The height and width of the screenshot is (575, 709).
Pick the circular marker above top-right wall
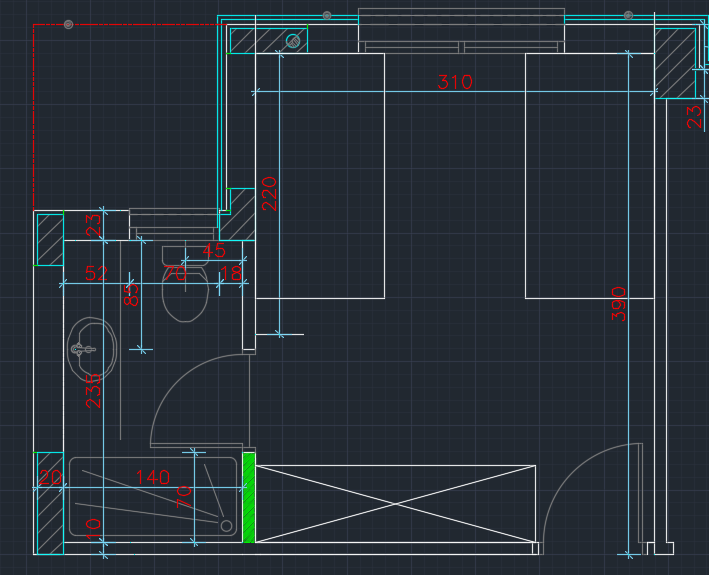tap(629, 16)
